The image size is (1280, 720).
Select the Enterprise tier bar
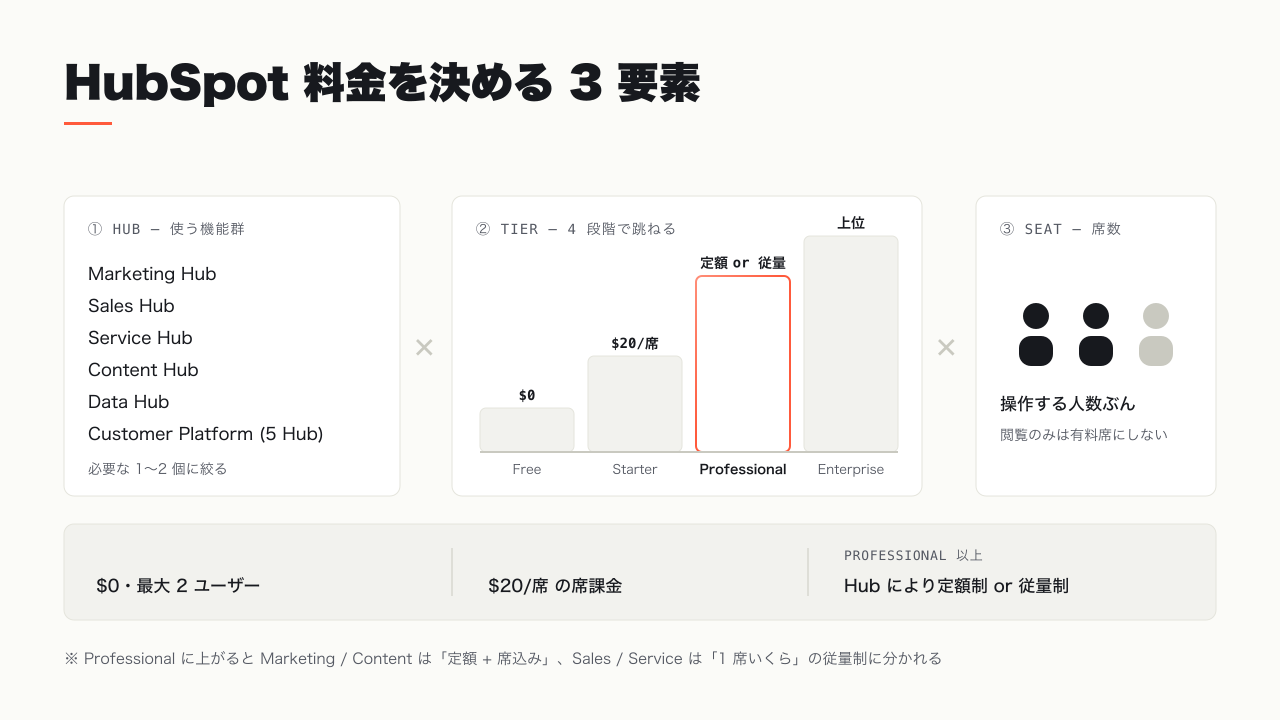[x=851, y=344]
